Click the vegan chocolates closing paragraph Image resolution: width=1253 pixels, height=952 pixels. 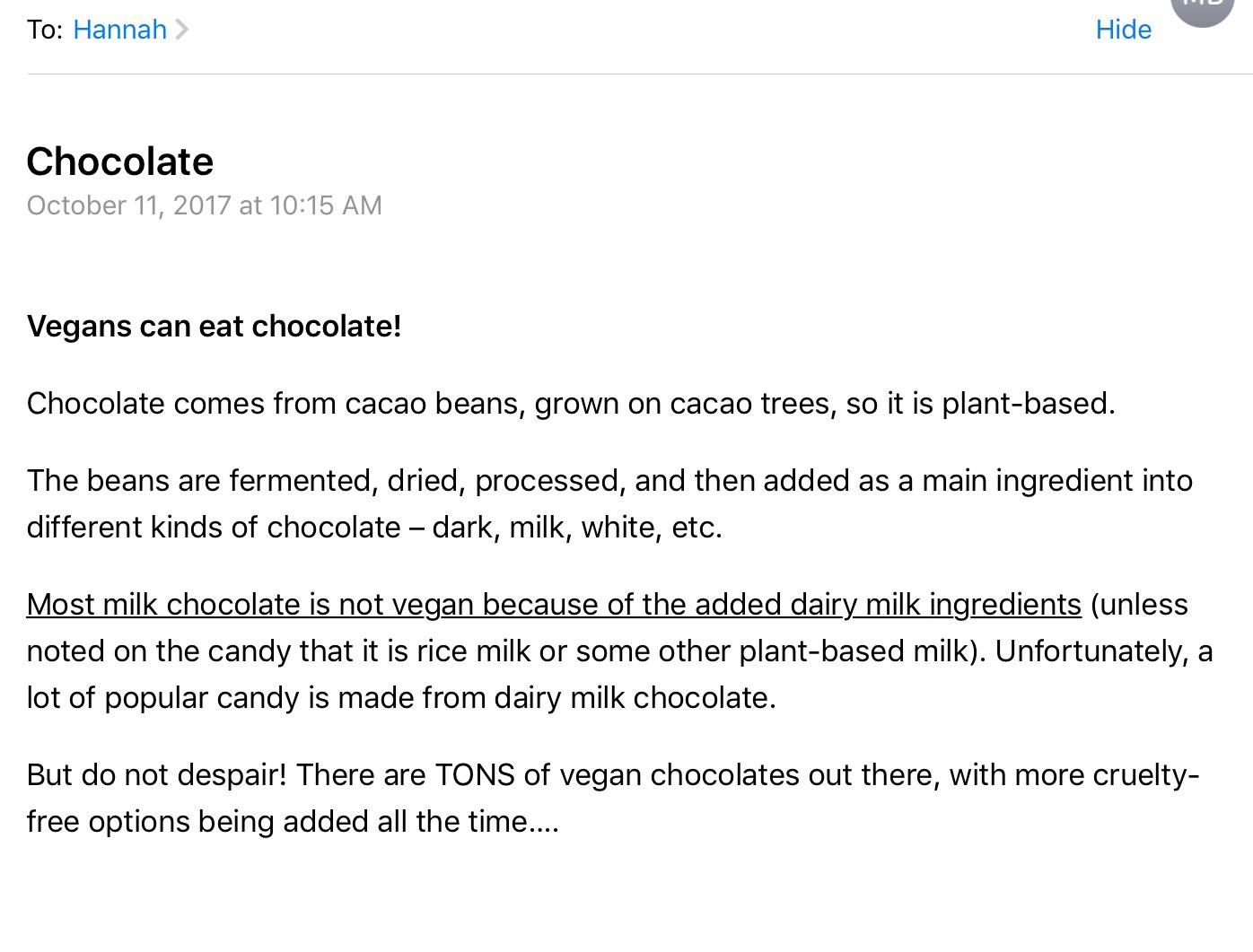click(610, 797)
